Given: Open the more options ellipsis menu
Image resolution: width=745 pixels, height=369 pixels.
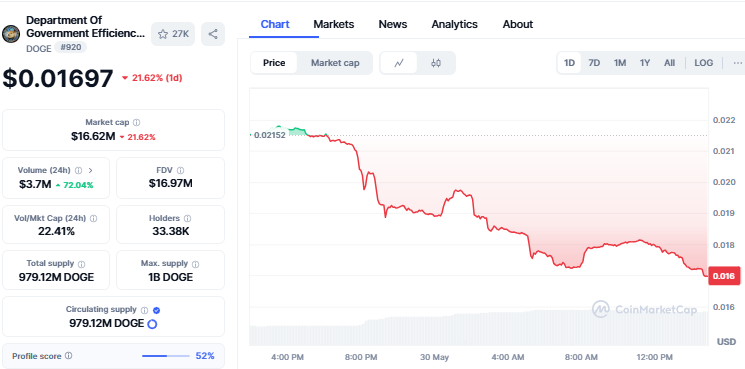Looking at the screenshot, I should [x=737, y=63].
